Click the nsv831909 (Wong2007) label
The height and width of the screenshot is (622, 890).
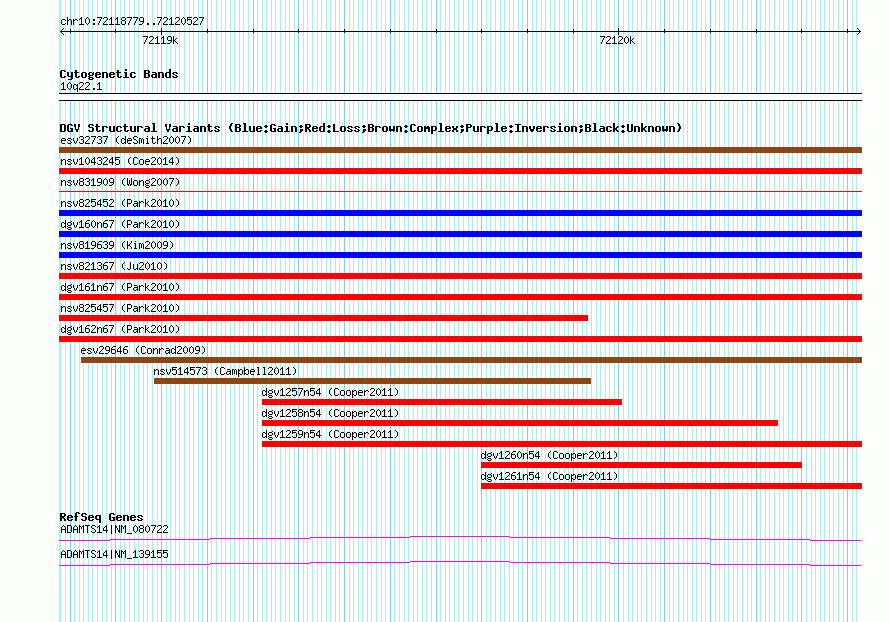pyautogui.click(x=120, y=182)
